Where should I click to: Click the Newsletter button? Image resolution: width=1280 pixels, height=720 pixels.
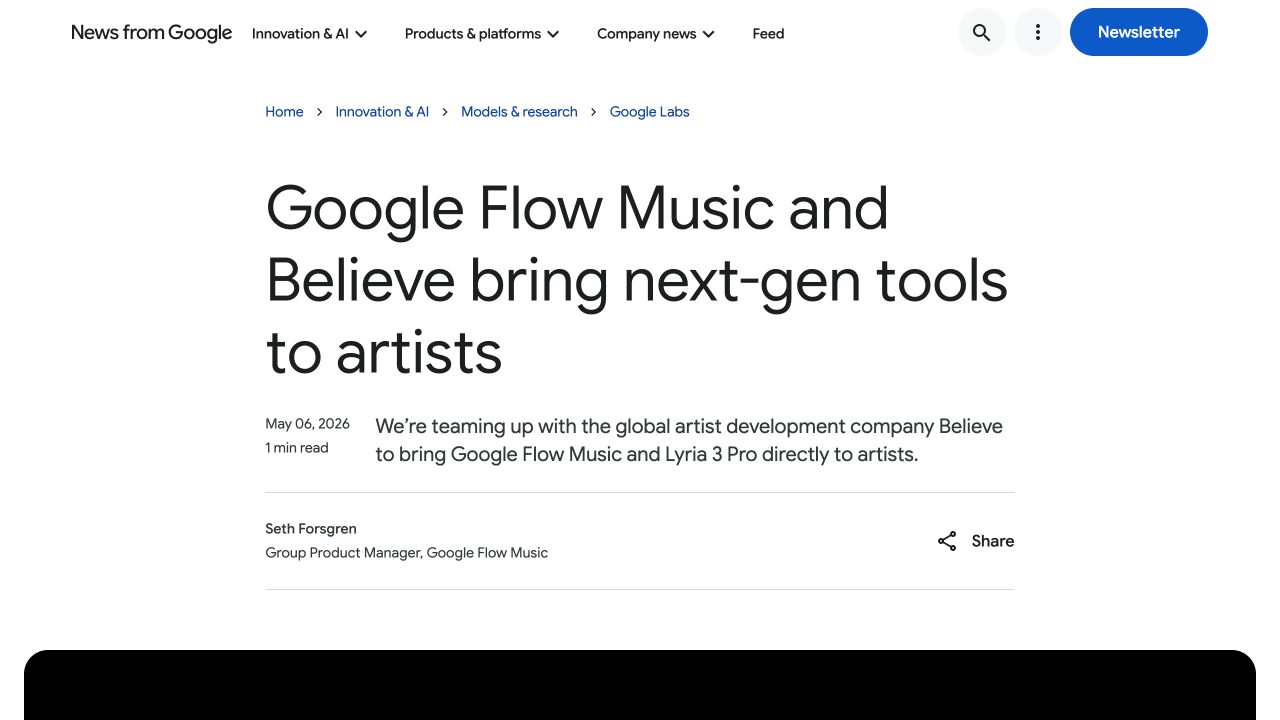[1139, 32]
